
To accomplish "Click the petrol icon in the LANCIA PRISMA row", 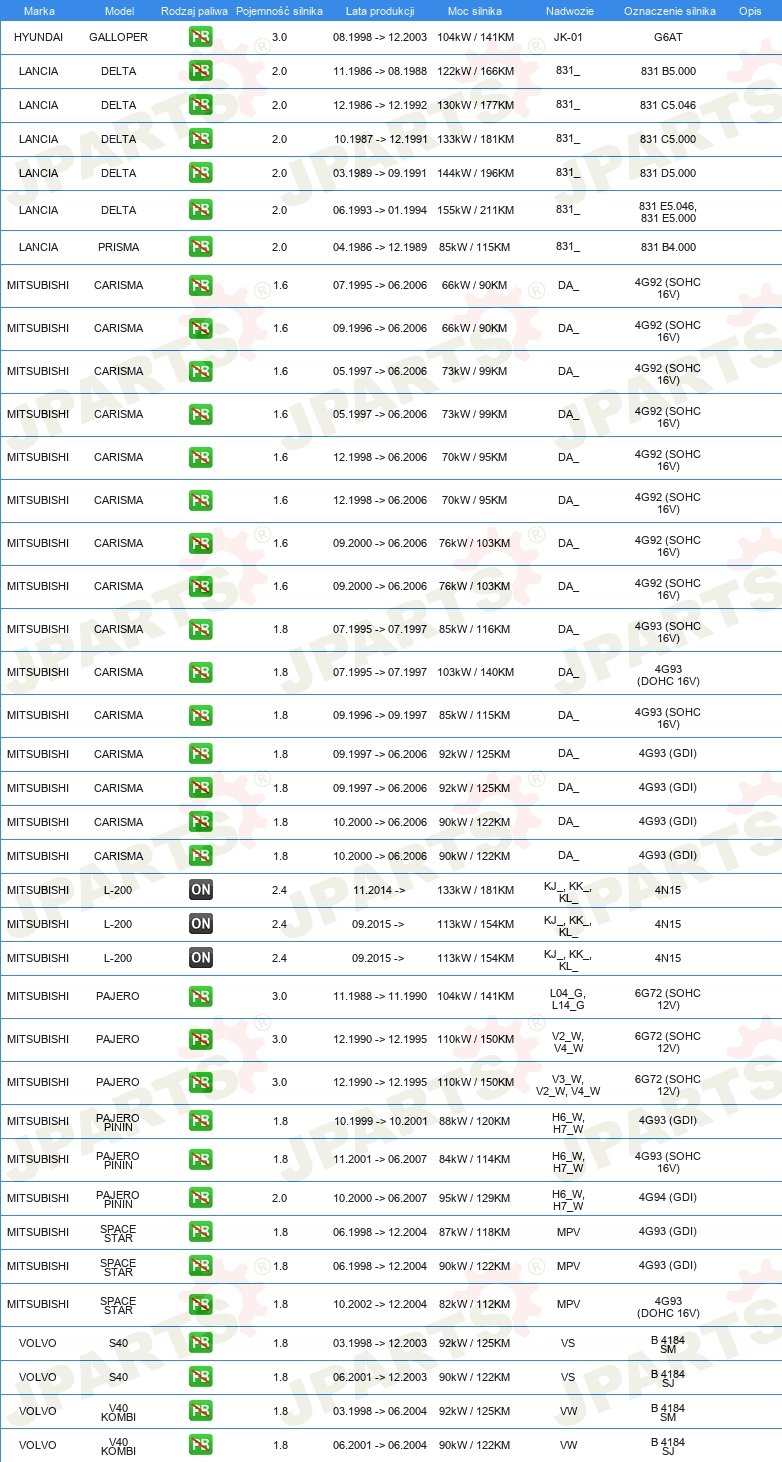I will click(x=201, y=247).
